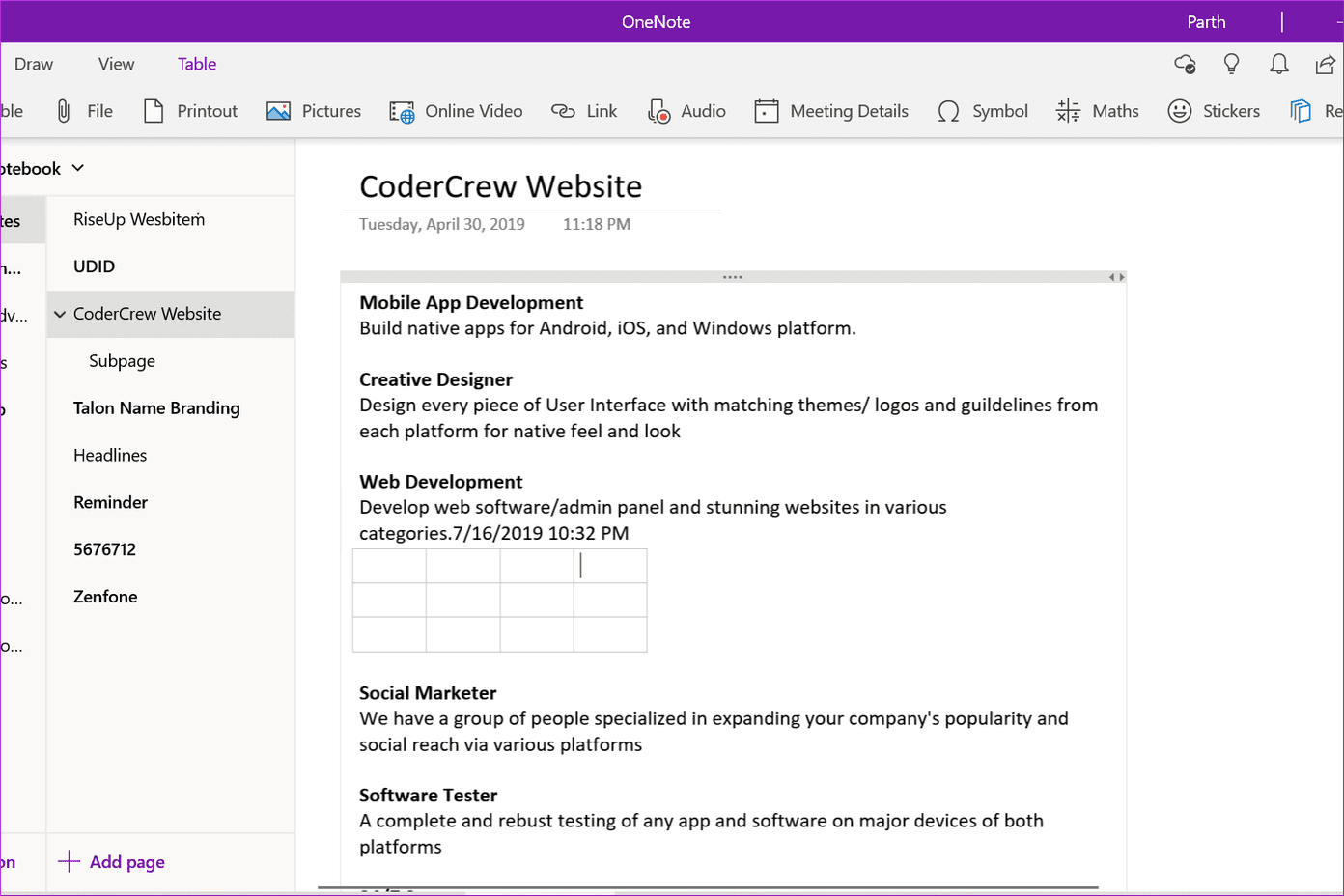
Task: Click the Social Marketer heading
Action: 428,693
